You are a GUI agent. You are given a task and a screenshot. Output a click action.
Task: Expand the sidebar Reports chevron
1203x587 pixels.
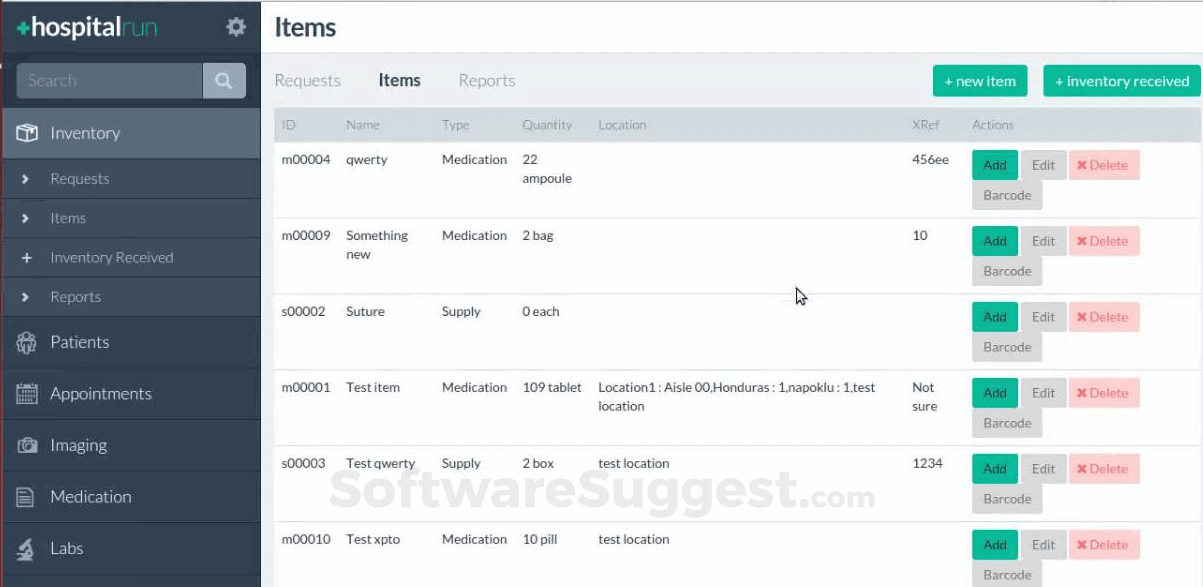coord(26,297)
